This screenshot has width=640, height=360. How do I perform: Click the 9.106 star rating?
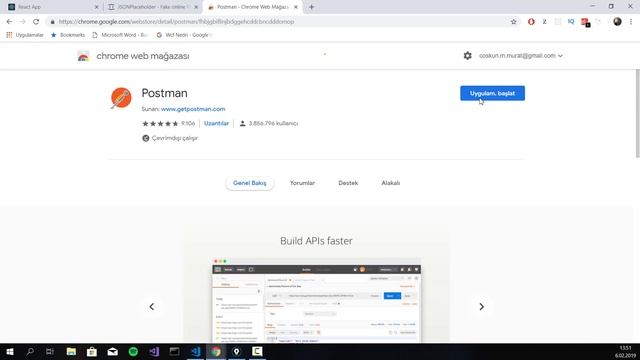168,123
